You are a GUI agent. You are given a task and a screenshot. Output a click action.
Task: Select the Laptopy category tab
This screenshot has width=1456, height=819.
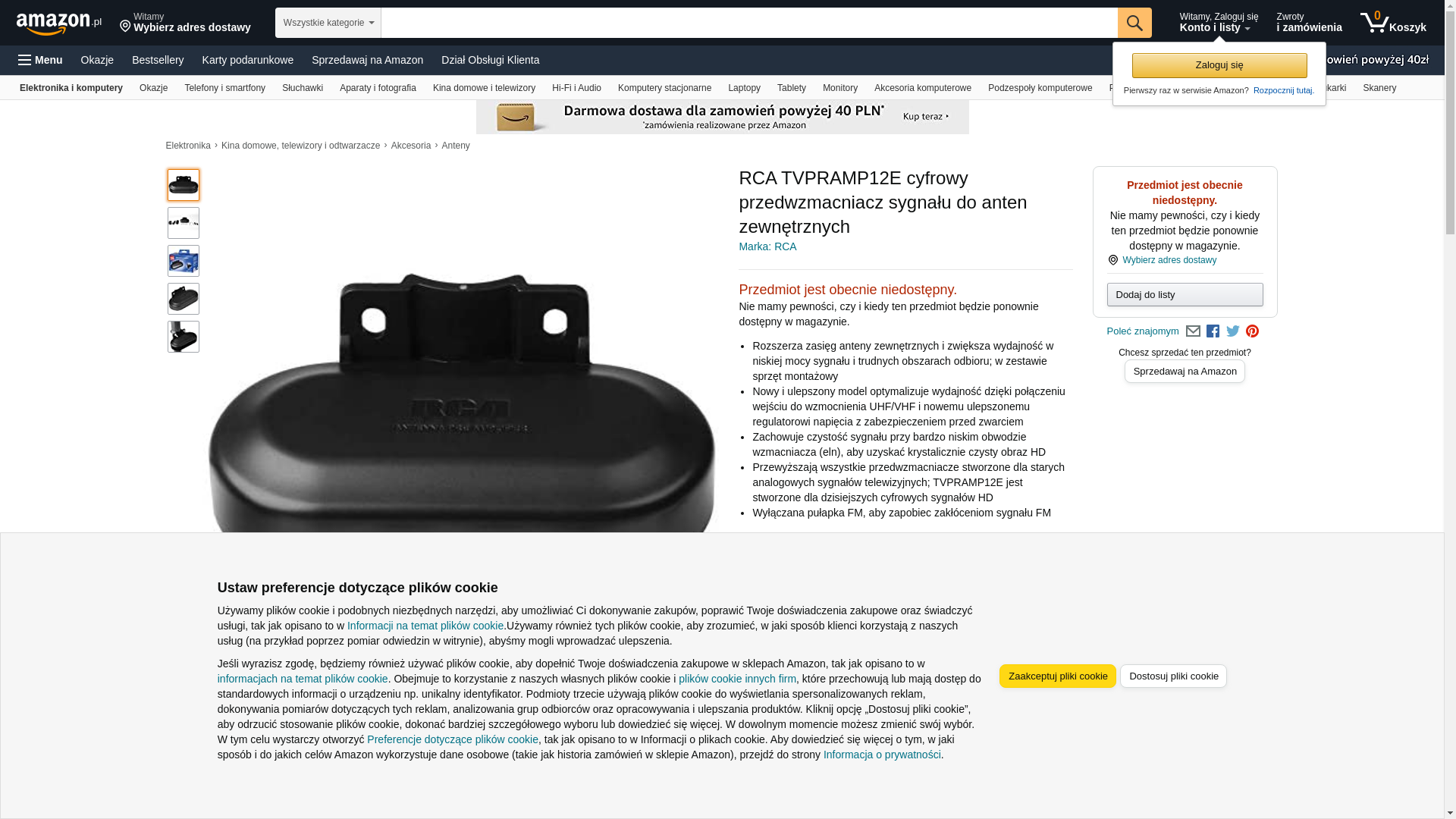click(744, 88)
